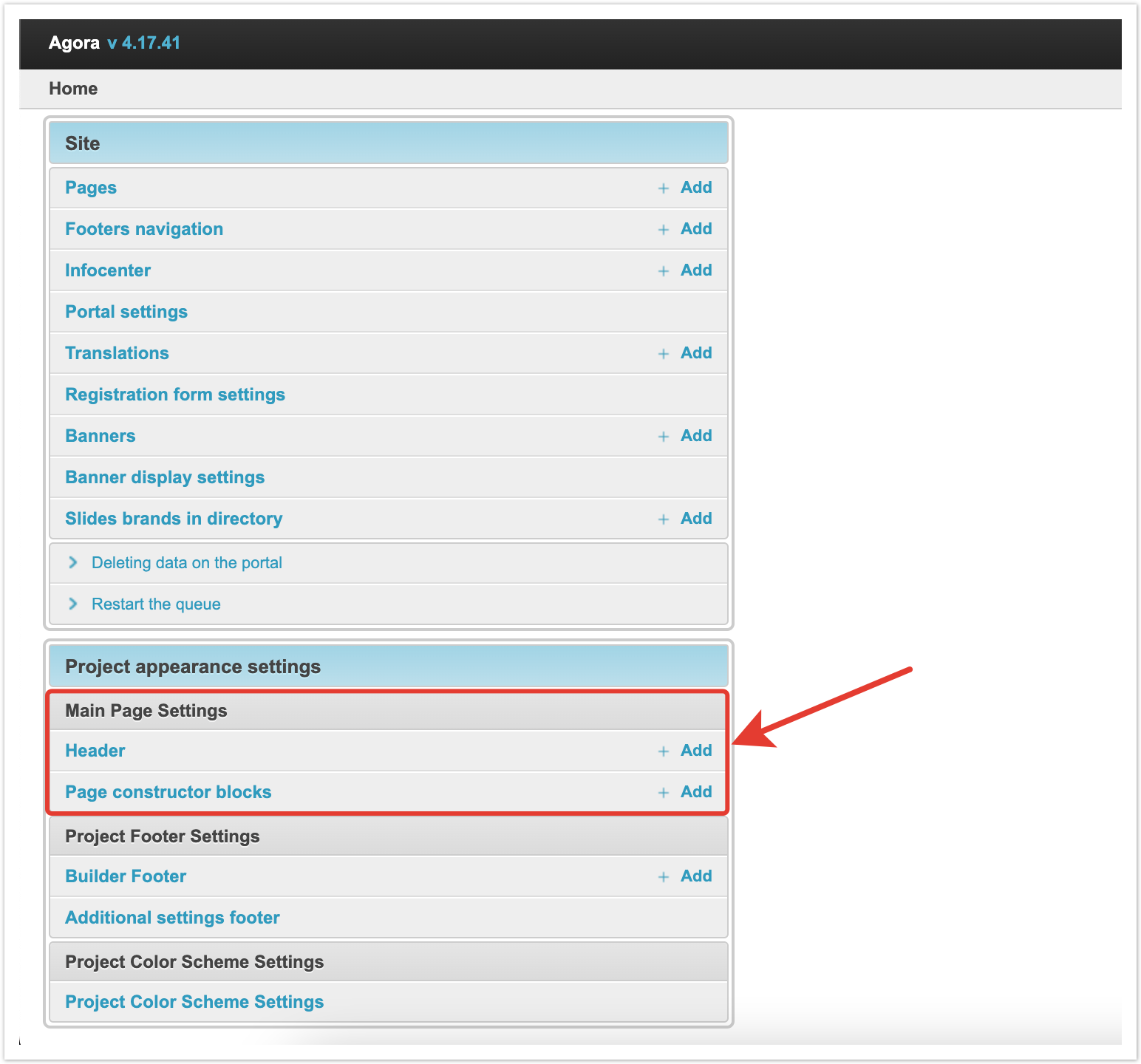Image resolution: width=1141 pixels, height=1064 pixels.
Task: Open the Builder Footer list
Action: point(126,876)
